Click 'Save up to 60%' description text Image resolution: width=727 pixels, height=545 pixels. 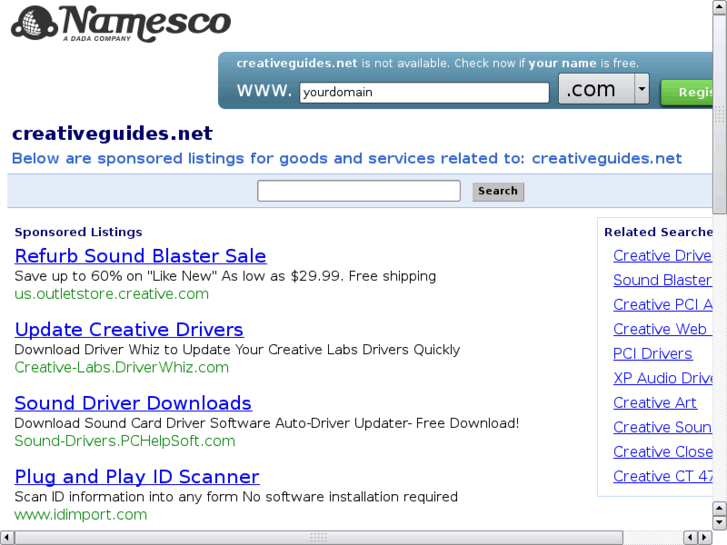click(x=225, y=276)
